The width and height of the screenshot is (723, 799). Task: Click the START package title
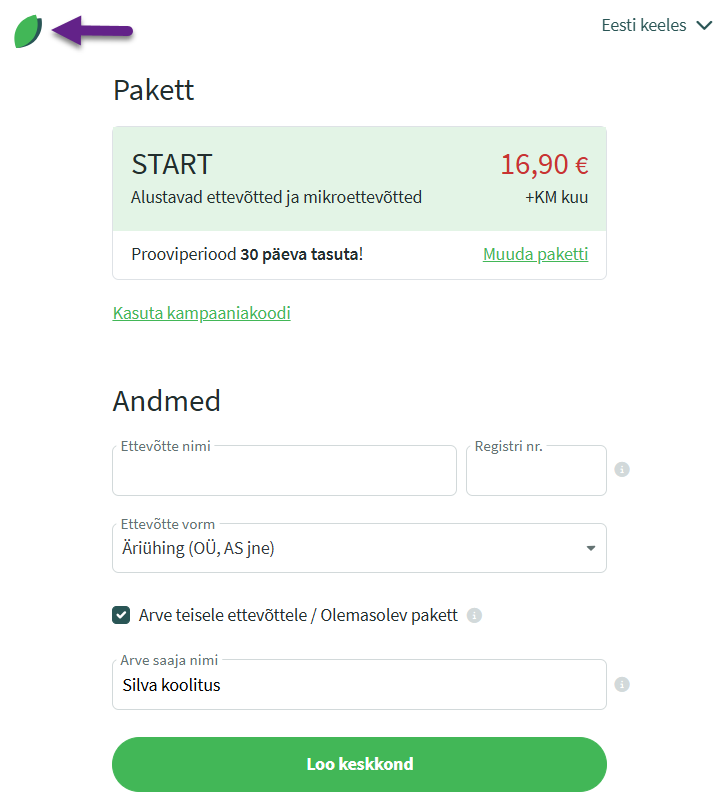coord(172,164)
